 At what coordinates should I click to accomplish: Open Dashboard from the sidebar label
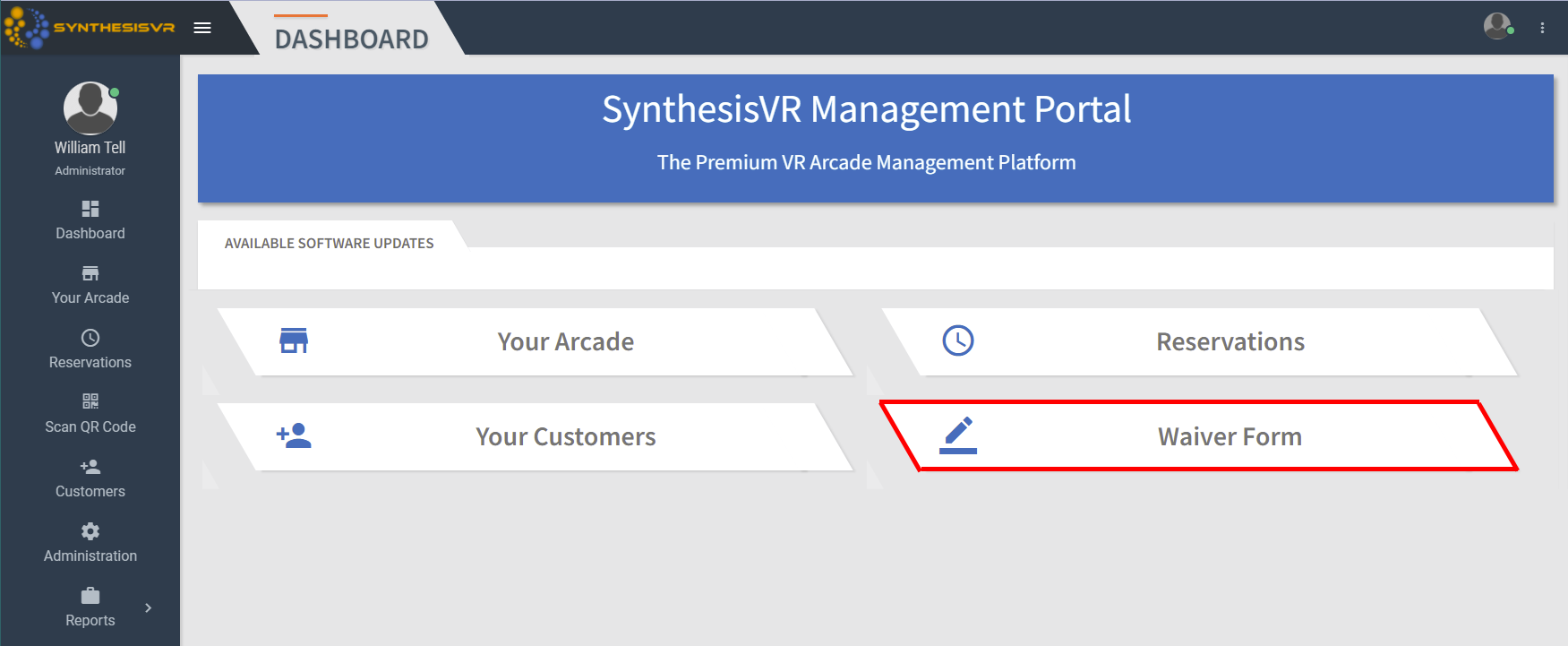90,233
